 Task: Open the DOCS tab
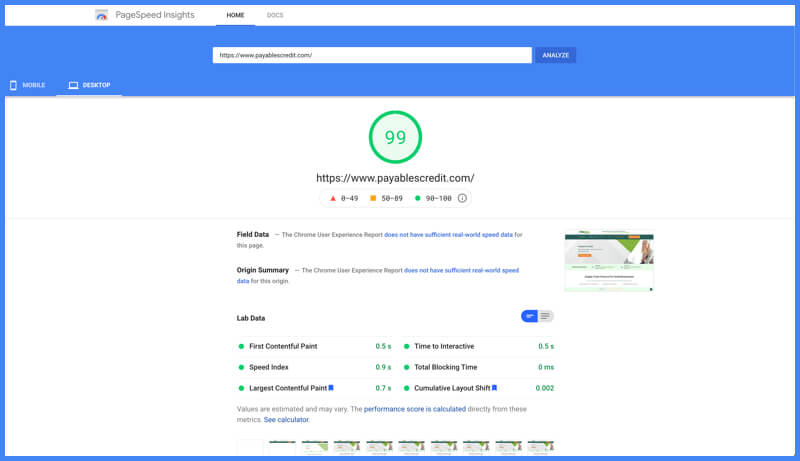tap(275, 15)
